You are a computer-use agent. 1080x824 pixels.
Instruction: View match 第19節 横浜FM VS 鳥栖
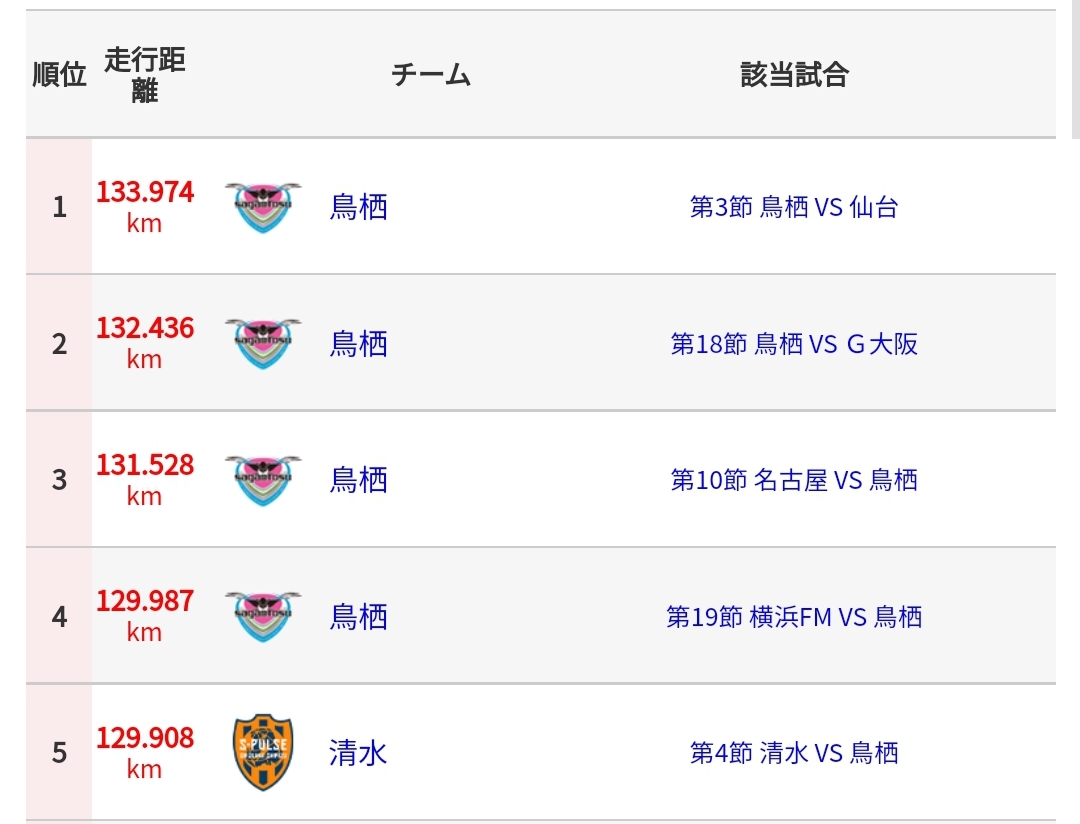tap(794, 617)
